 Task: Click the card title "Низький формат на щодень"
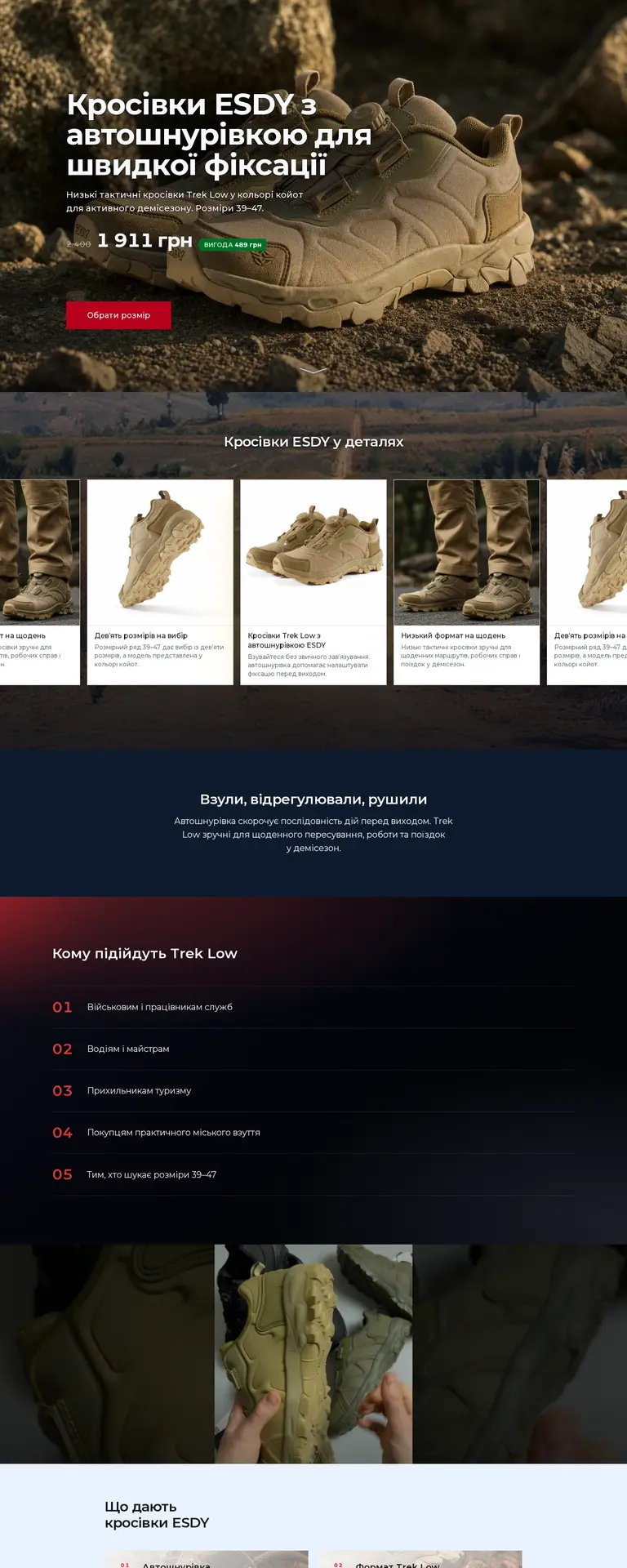pos(453,635)
